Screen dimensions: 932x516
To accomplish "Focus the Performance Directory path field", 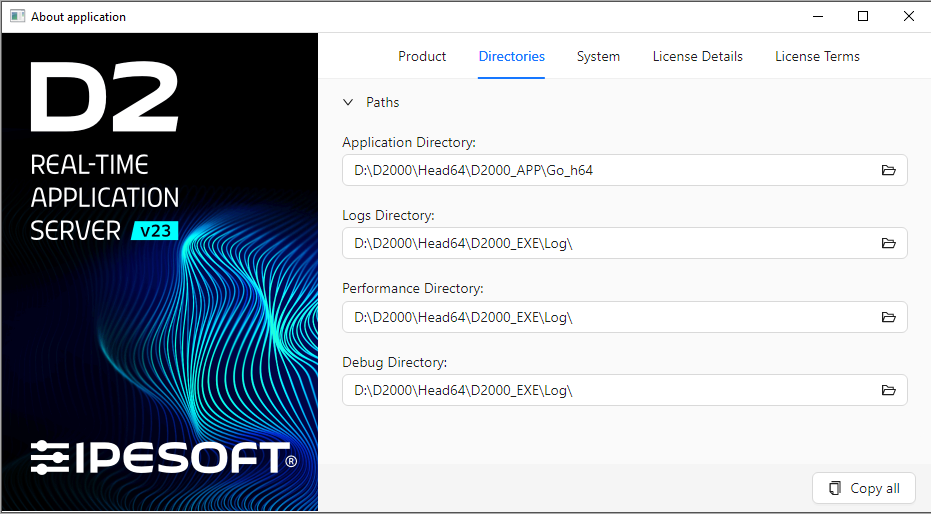I will 600,317.
